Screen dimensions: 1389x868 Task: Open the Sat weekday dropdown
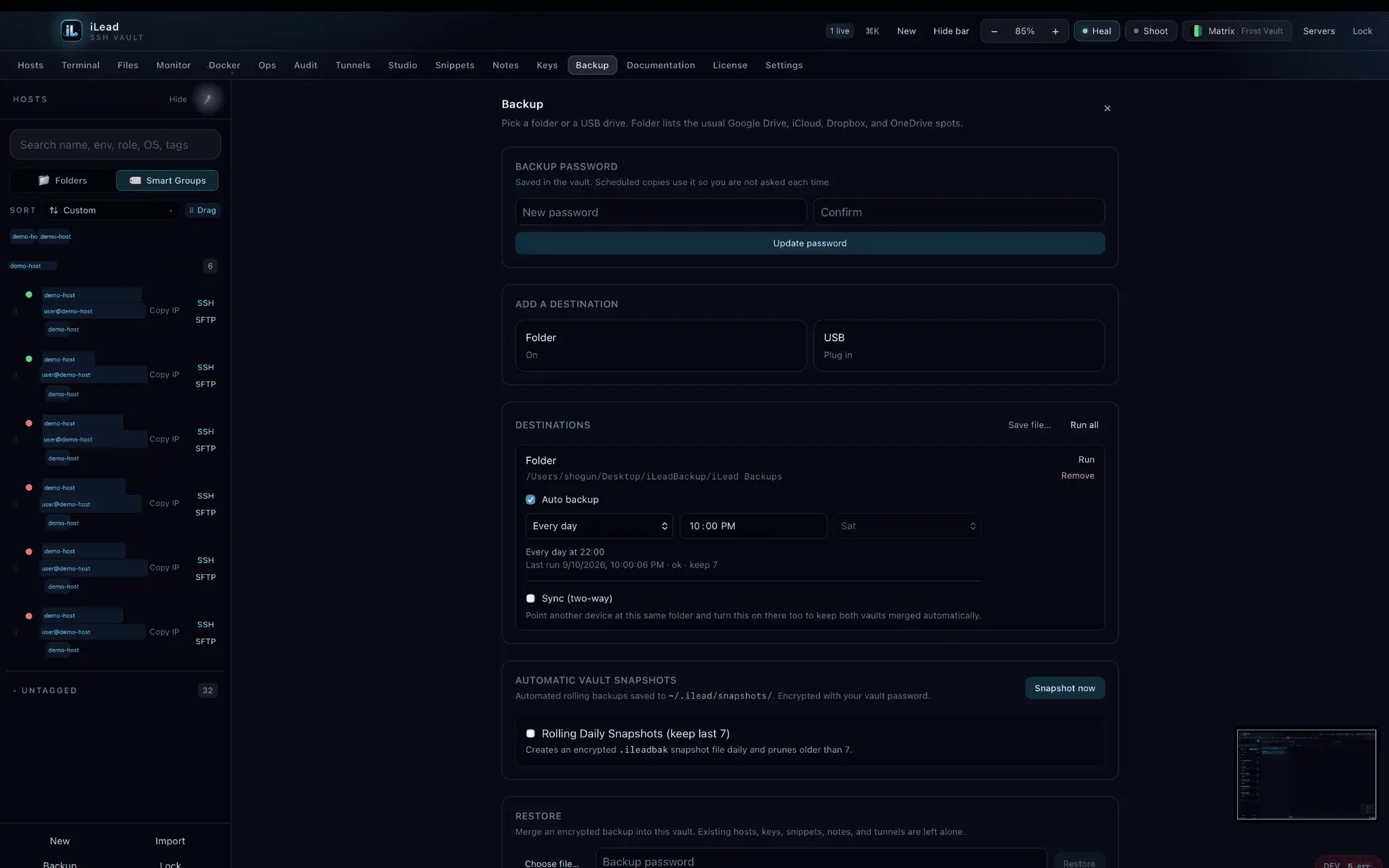pos(907,526)
